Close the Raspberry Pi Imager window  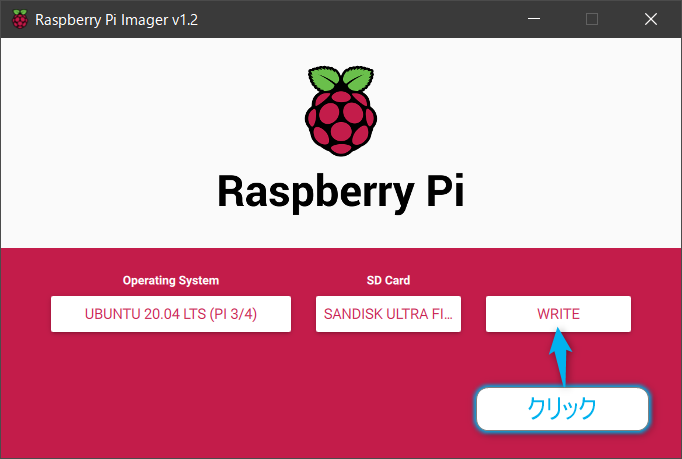point(651,19)
